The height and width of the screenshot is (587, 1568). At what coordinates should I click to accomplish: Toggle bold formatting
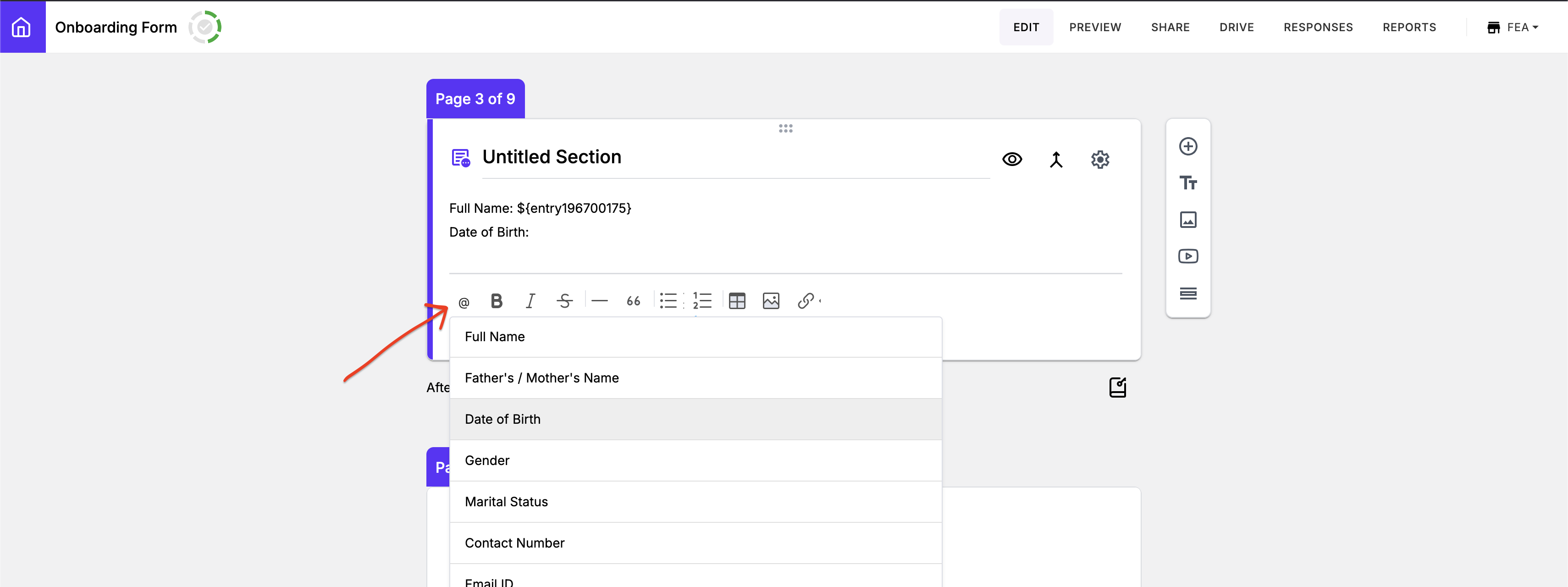(496, 301)
